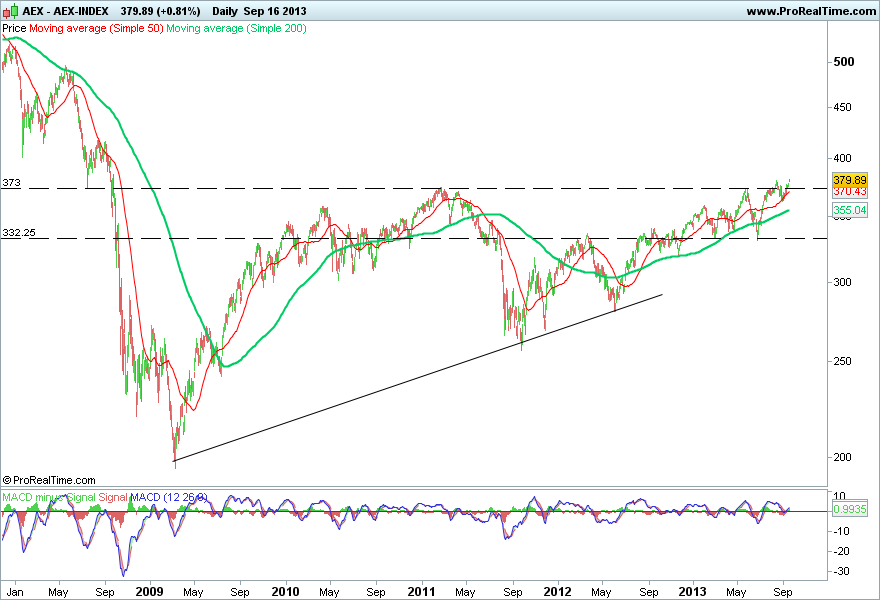Click the AEX - AEX-INDEX chart title
Screen dimensions: 880x600
click(65, 11)
